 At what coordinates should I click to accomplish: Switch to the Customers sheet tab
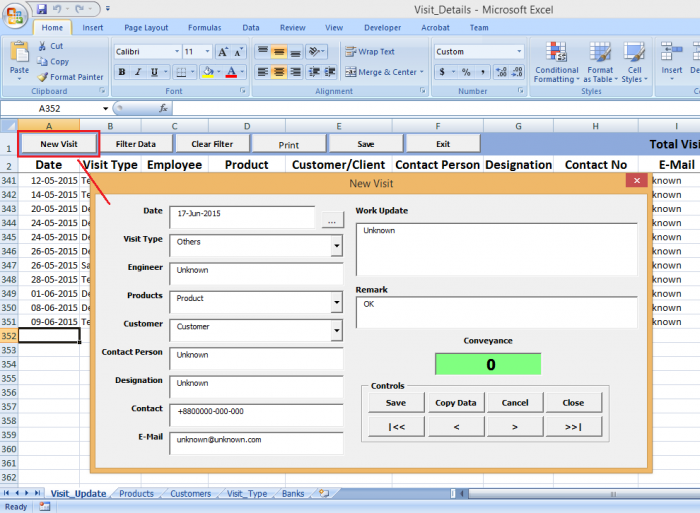pos(190,494)
